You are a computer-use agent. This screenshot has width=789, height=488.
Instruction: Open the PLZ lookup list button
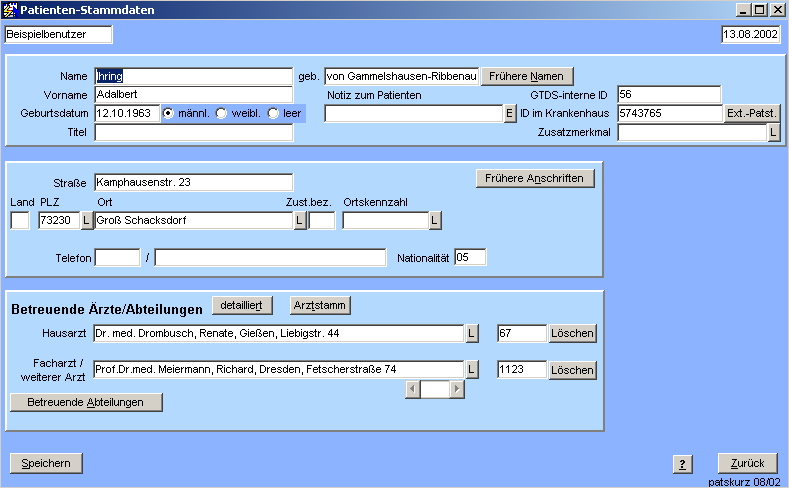tap(86, 220)
